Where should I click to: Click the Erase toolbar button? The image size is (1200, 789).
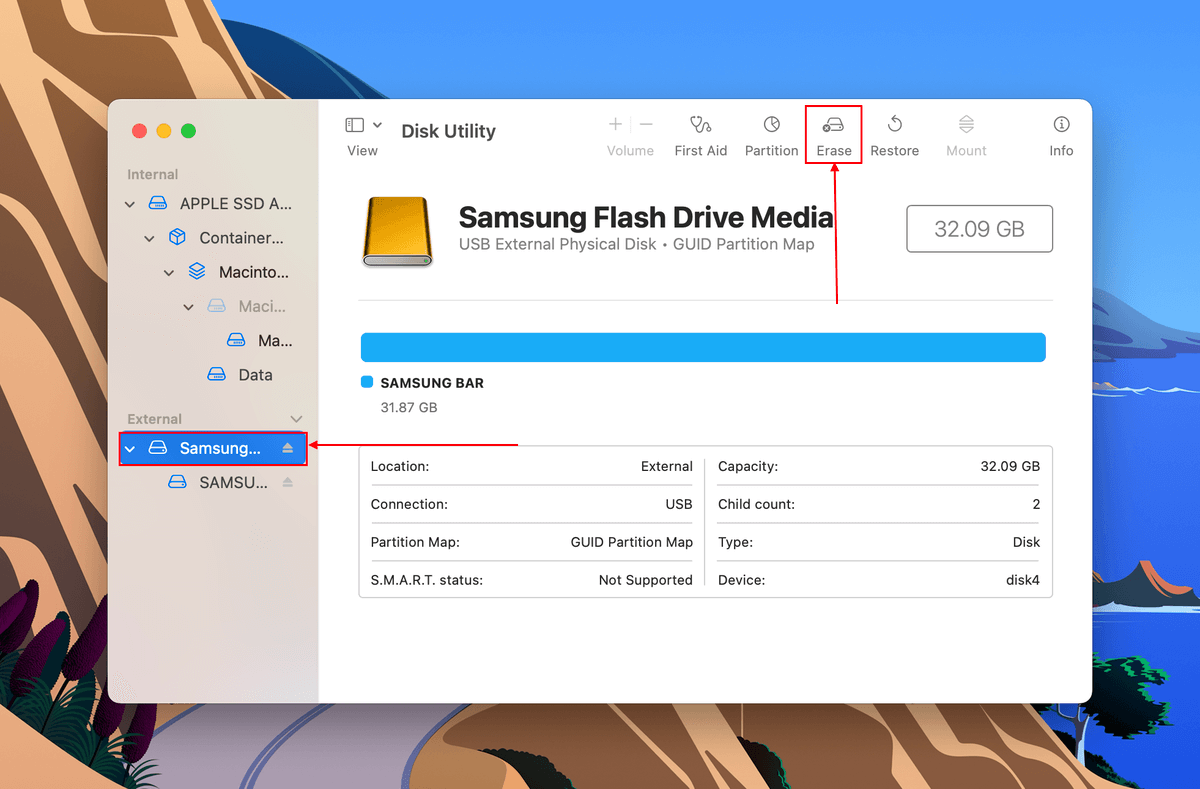point(834,135)
